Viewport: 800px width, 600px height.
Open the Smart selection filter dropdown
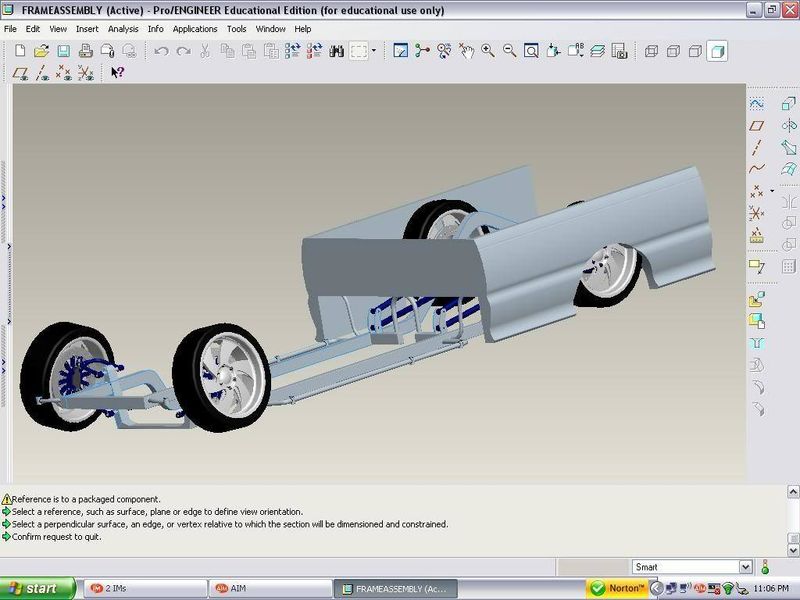[x=745, y=567]
